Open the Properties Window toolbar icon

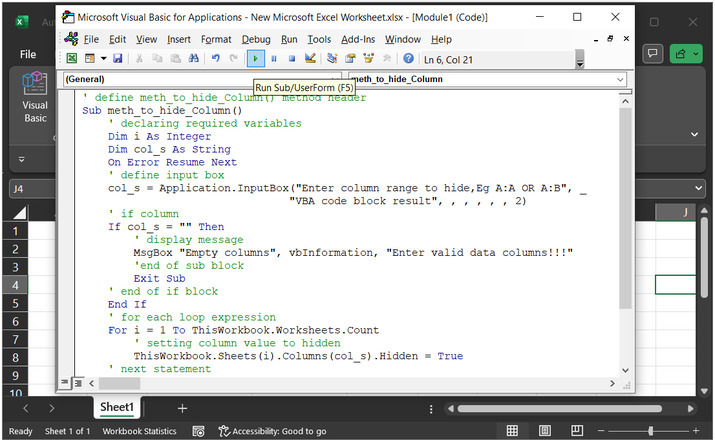[350, 58]
